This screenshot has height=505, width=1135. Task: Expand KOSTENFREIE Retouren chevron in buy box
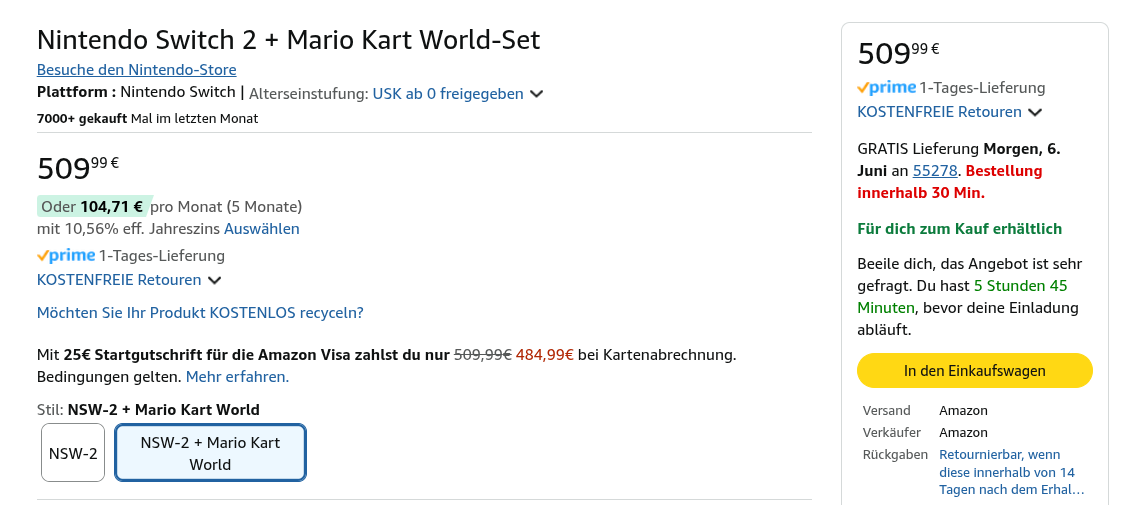pyautogui.click(x=1035, y=113)
